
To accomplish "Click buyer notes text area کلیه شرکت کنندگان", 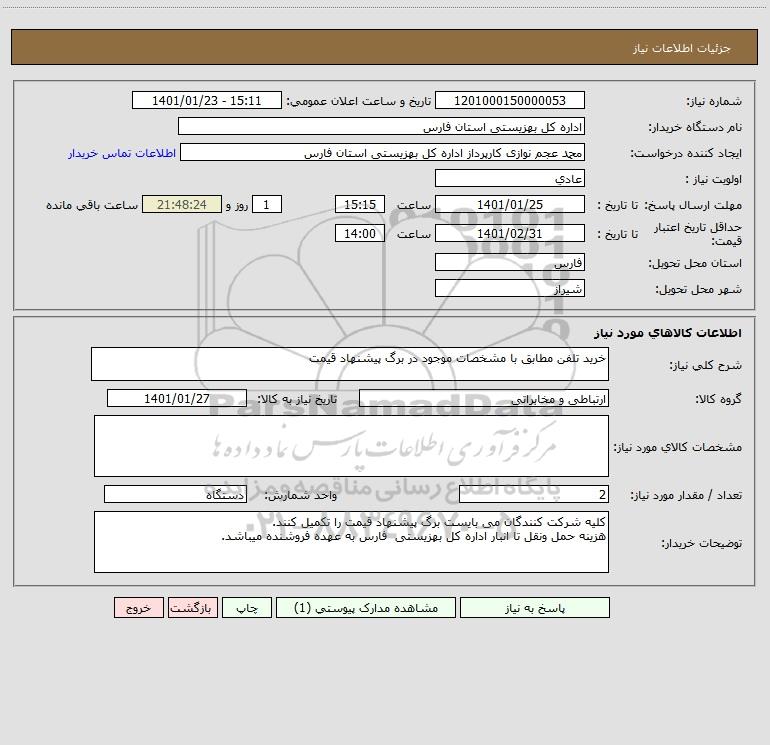I will [351, 542].
